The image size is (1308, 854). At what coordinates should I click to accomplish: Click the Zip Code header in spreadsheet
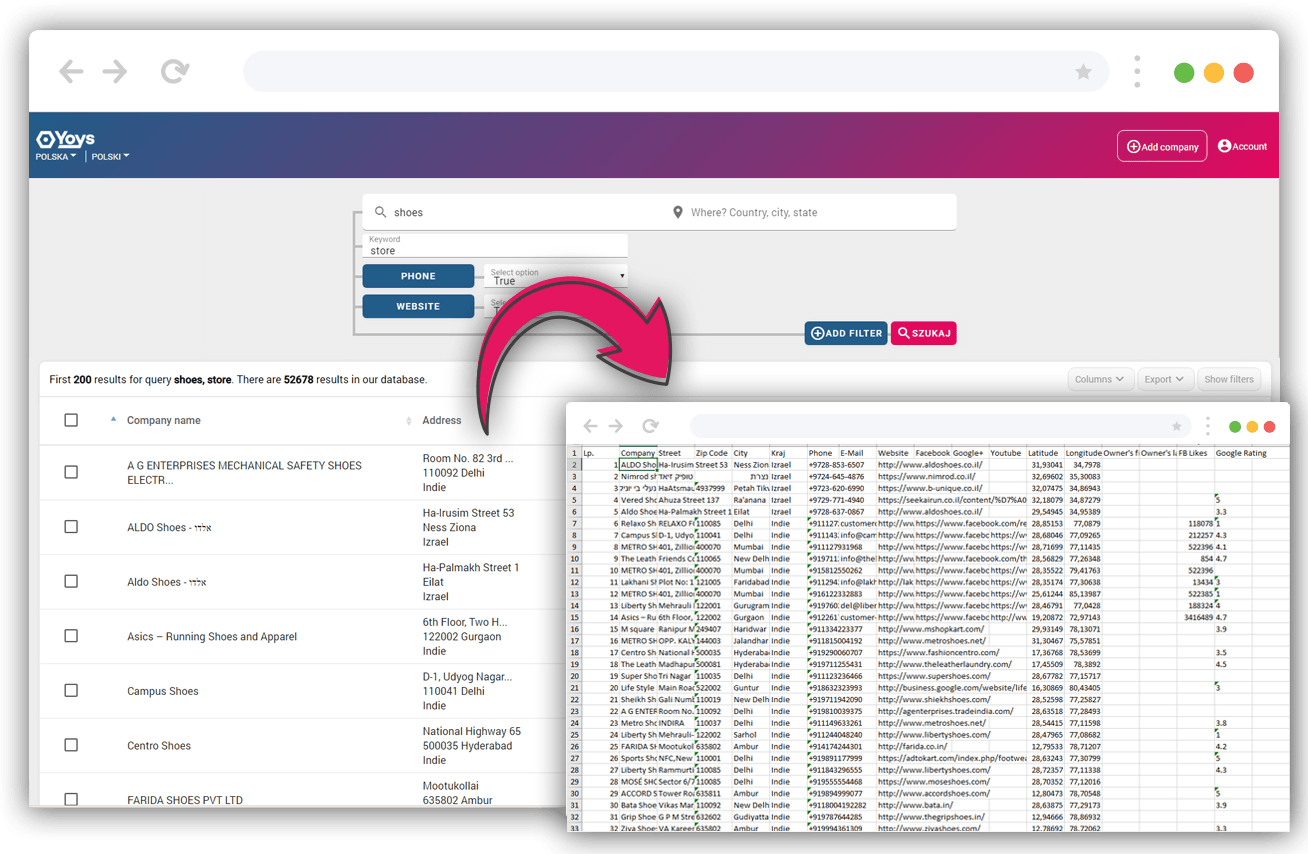click(712, 453)
